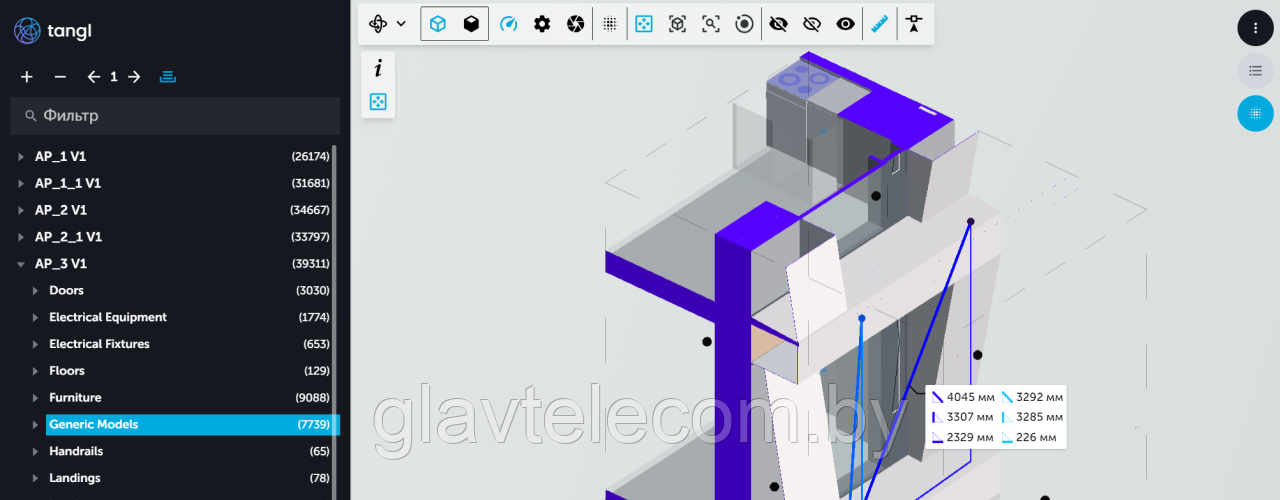The height and width of the screenshot is (500, 1280).
Task: Fit selected object in view
Action: (x=677, y=24)
